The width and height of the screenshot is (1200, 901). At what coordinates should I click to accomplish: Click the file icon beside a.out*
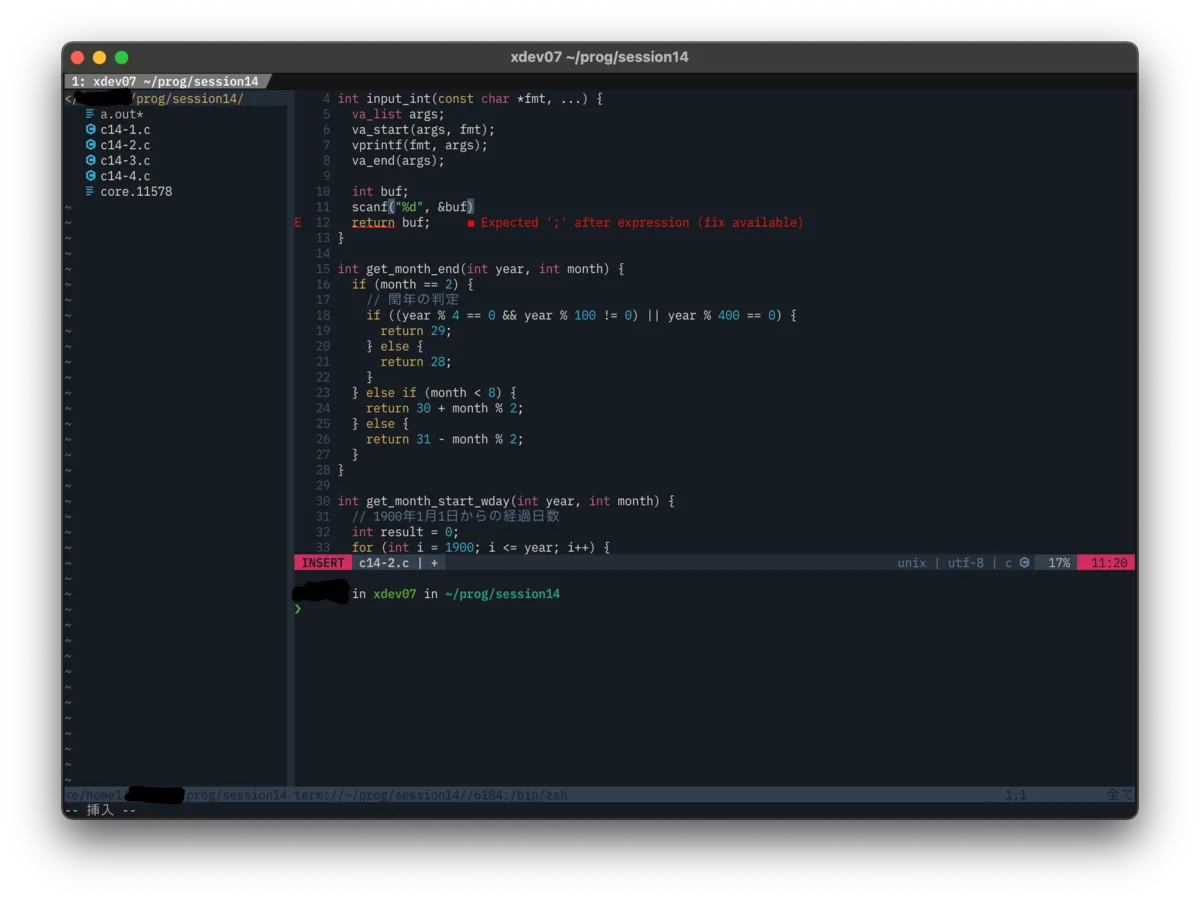(90, 114)
